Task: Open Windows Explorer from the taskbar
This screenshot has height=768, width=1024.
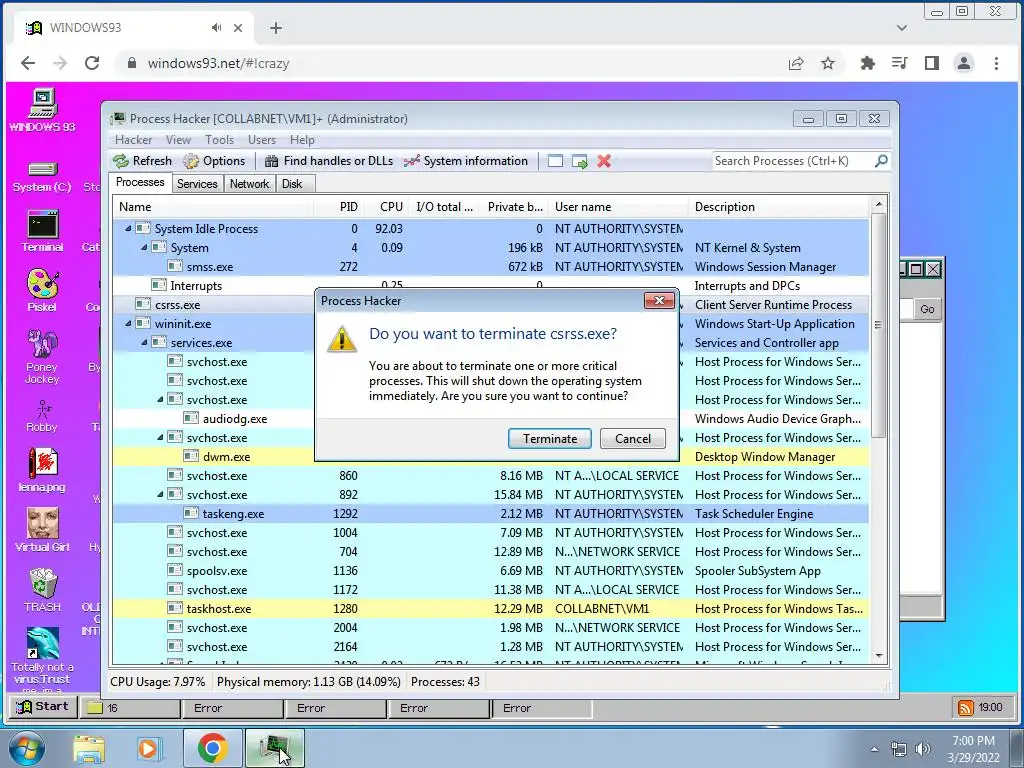Action: pos(89,748)
